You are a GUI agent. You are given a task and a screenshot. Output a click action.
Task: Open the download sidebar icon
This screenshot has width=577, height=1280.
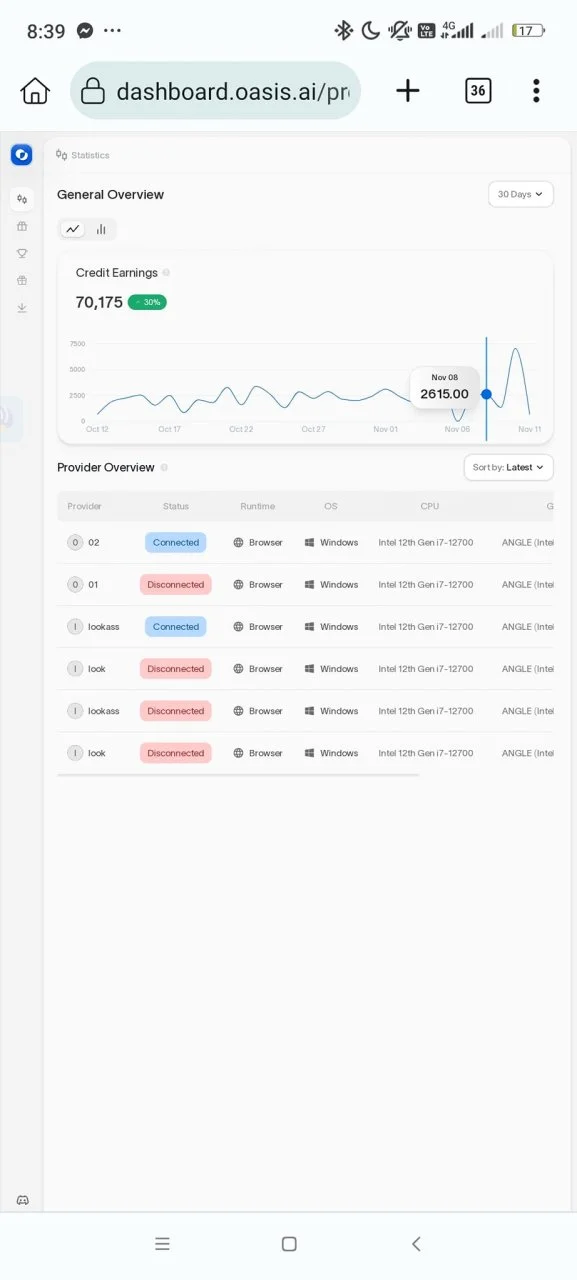[x=22, y=308]
